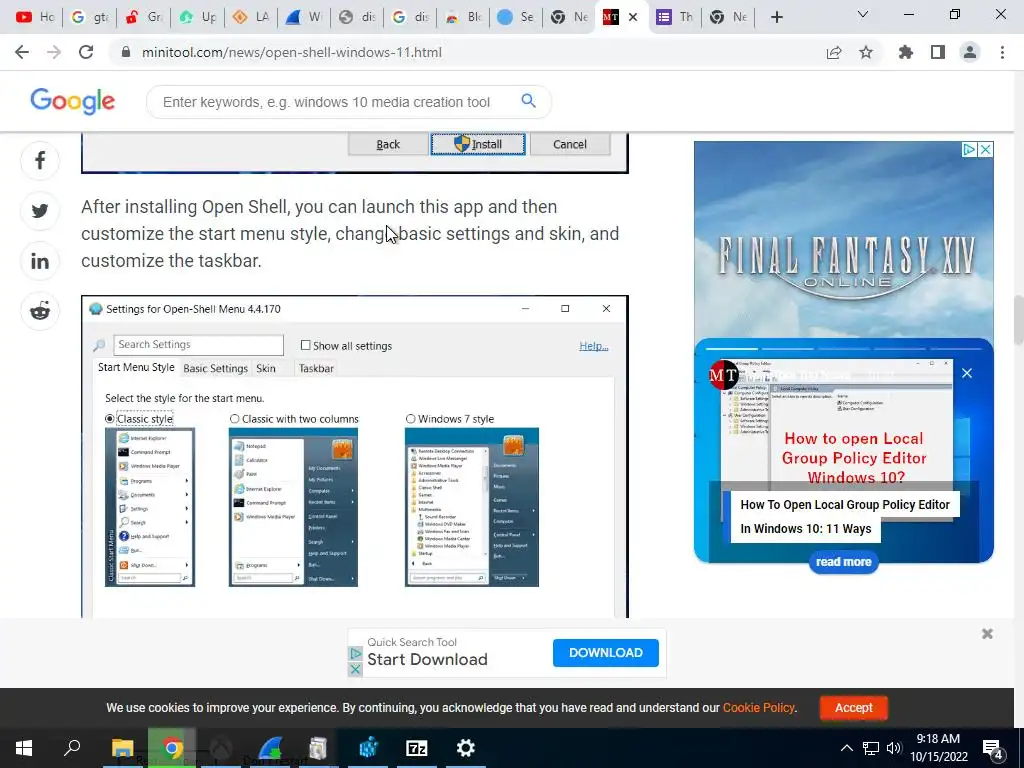
Task: Show hidden system tray icons
Action: [846, 748]
